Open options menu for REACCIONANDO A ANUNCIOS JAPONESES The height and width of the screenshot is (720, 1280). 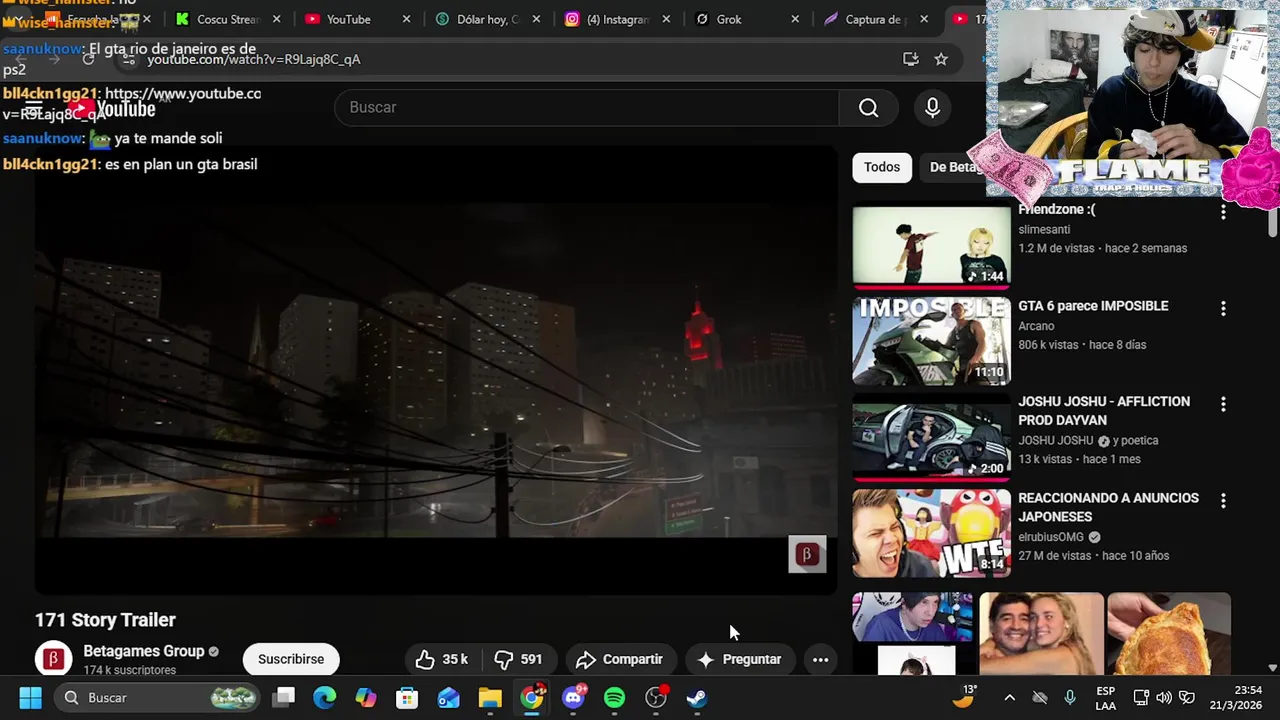click(x=1223, y=501)
